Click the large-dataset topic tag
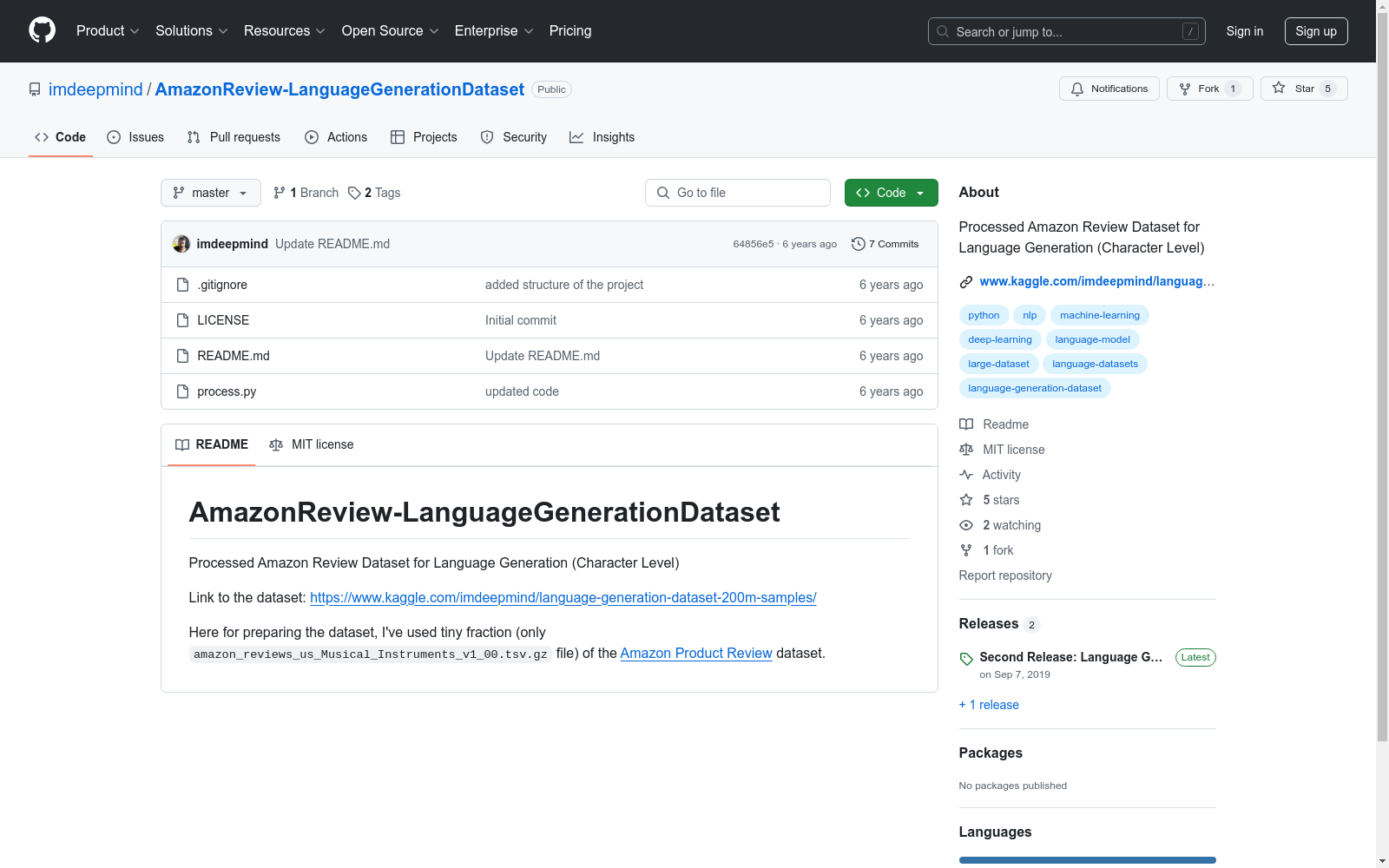 click(x=998, y=364)
